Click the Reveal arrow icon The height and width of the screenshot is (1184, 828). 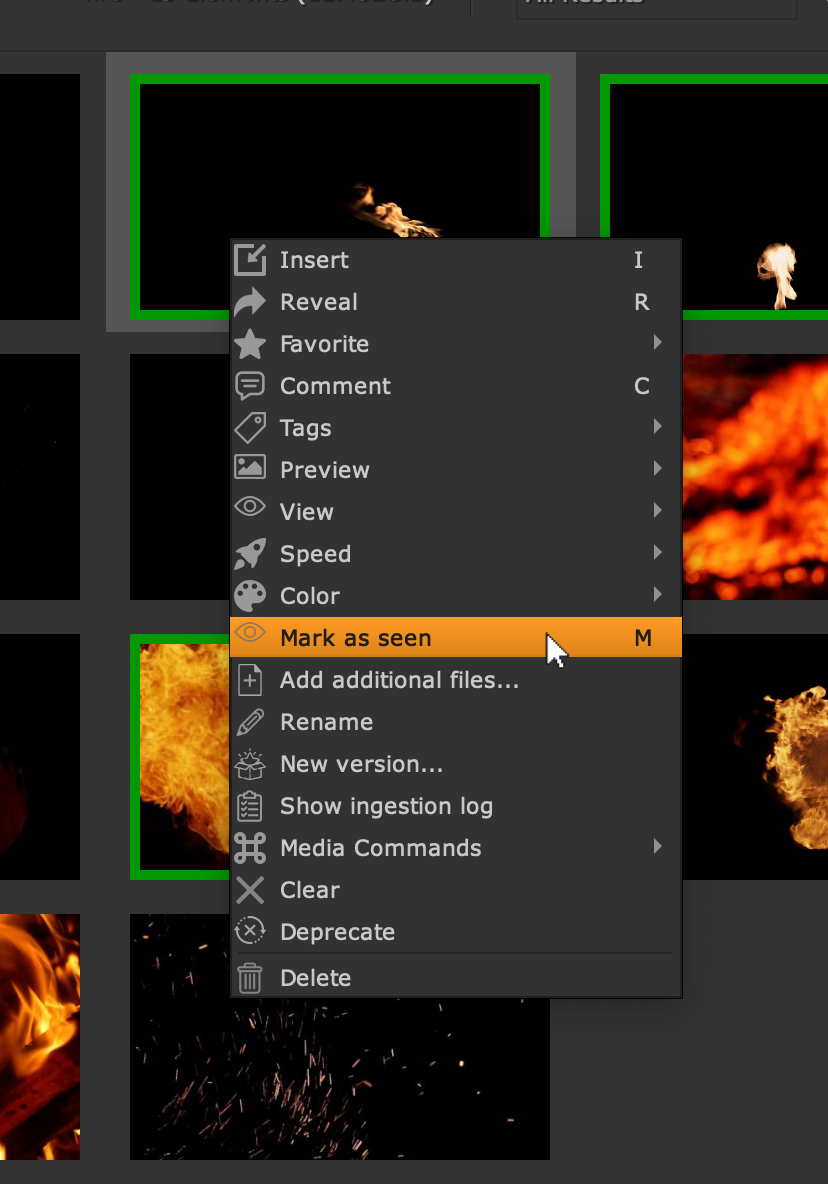(250, 302)
